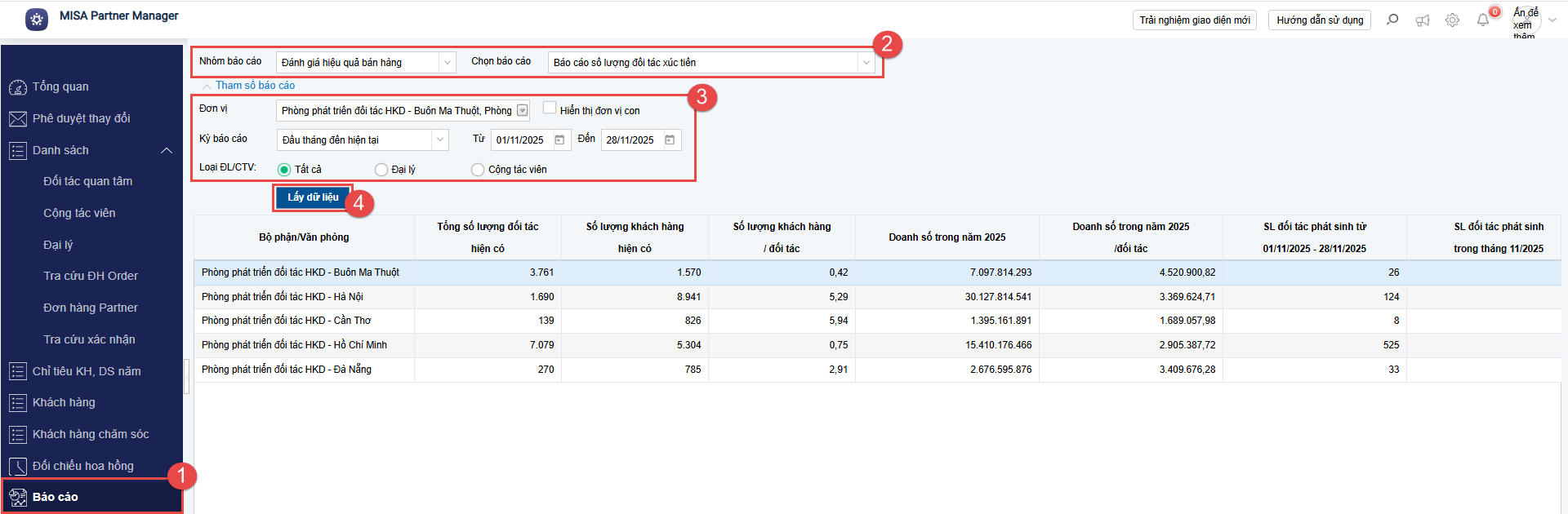
Task: Select the Cộng tác viên radio option
Action: (478, 170)
